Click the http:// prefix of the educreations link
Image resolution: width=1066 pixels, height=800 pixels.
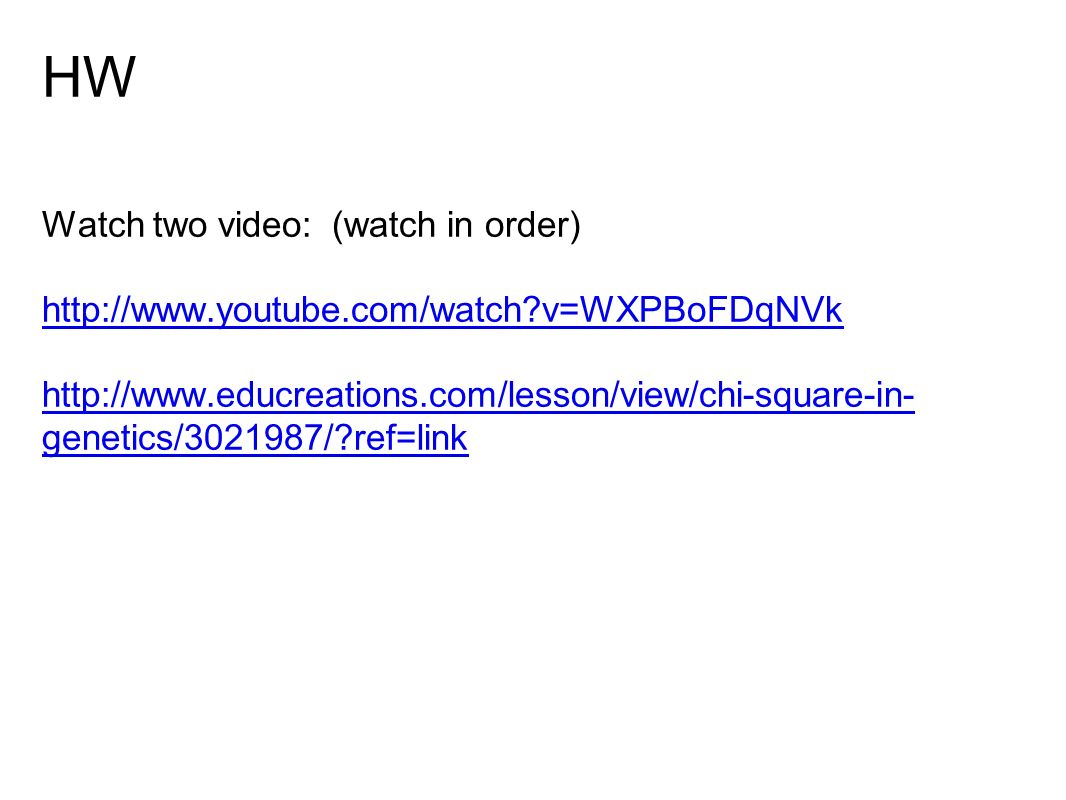(x=86, y=395)
